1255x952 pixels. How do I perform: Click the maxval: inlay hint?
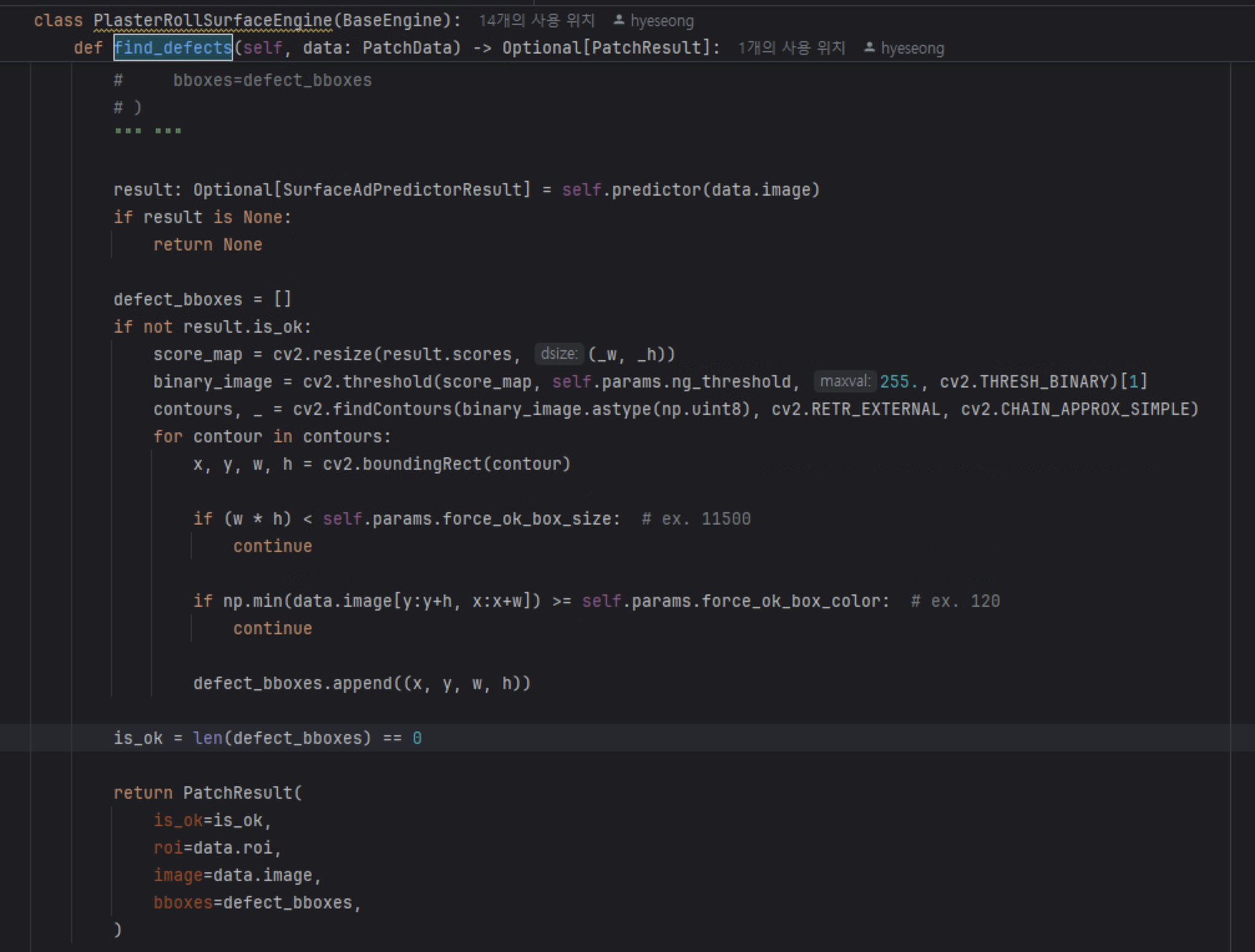click(845, 381)
